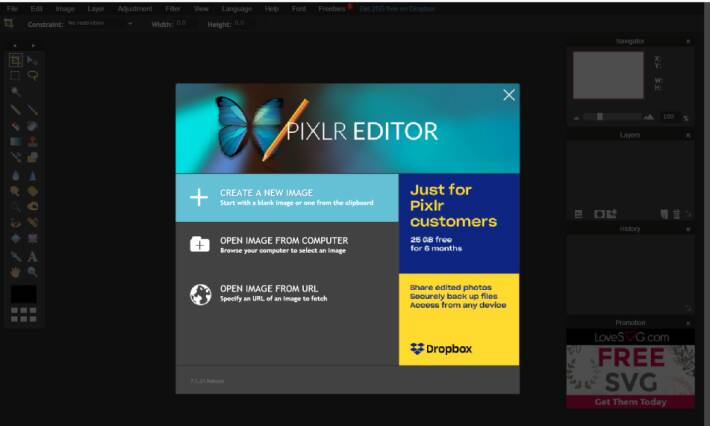
Task: Select the Move tool
Action: point(32,60)
